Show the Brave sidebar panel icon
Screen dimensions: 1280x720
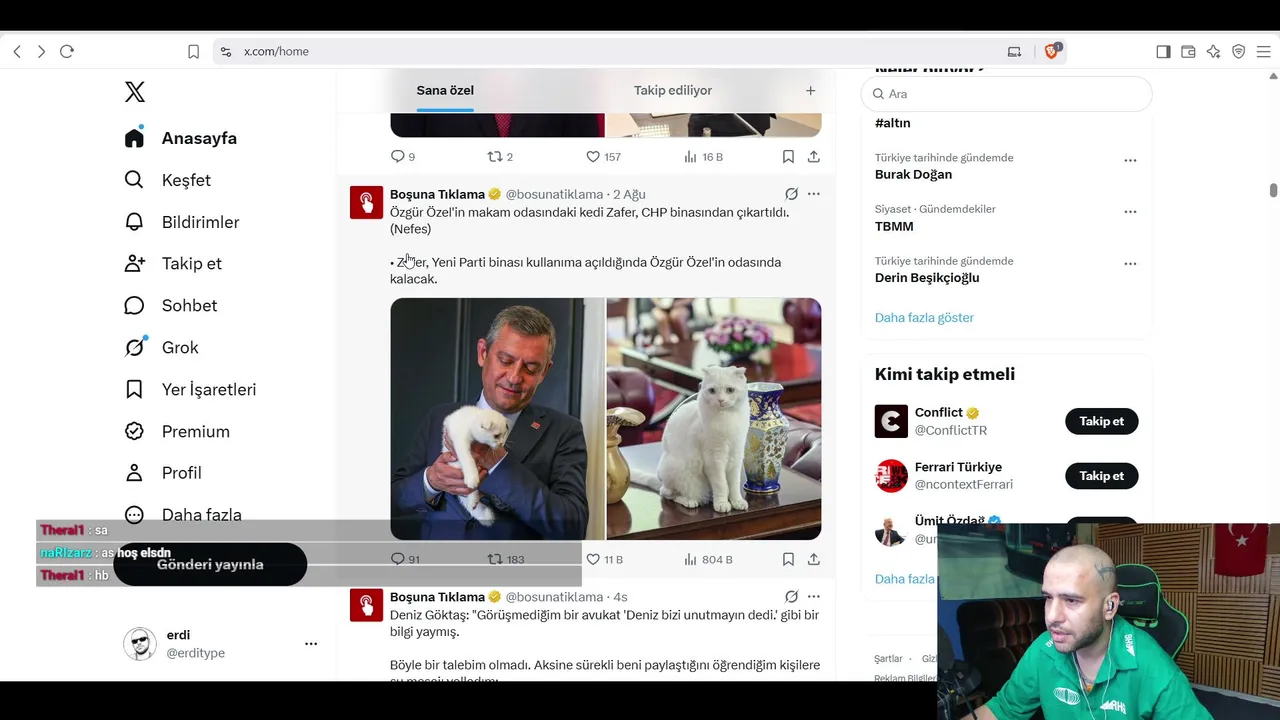point(1163,51)
